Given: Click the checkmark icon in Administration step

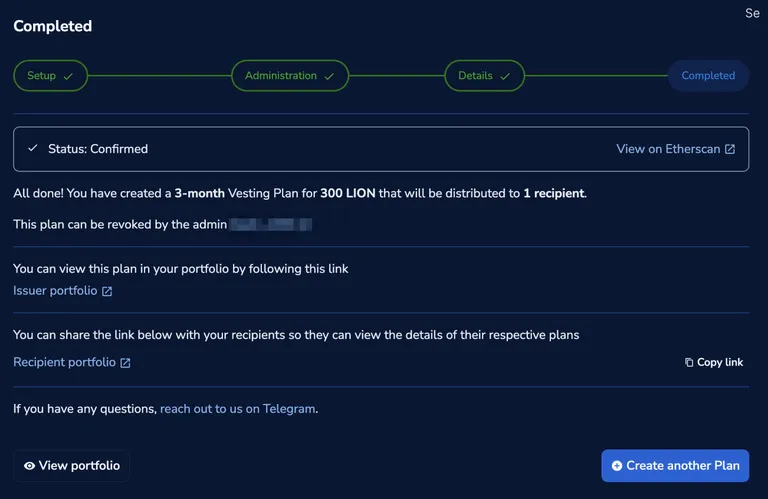Looking at the screenshot, I should click(x=329, y=76).
